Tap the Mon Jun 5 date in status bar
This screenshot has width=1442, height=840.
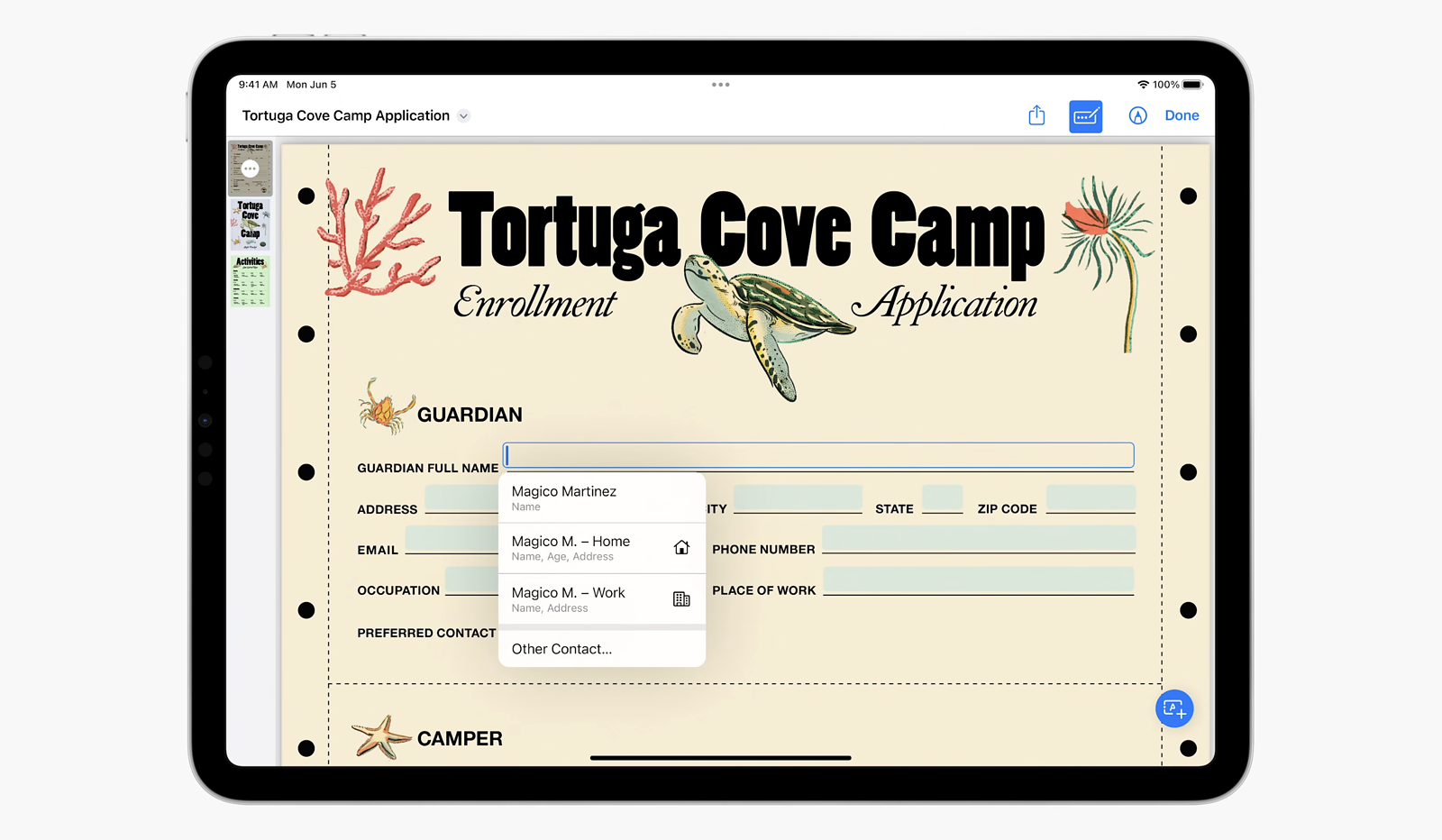click(x=311, y=85)
